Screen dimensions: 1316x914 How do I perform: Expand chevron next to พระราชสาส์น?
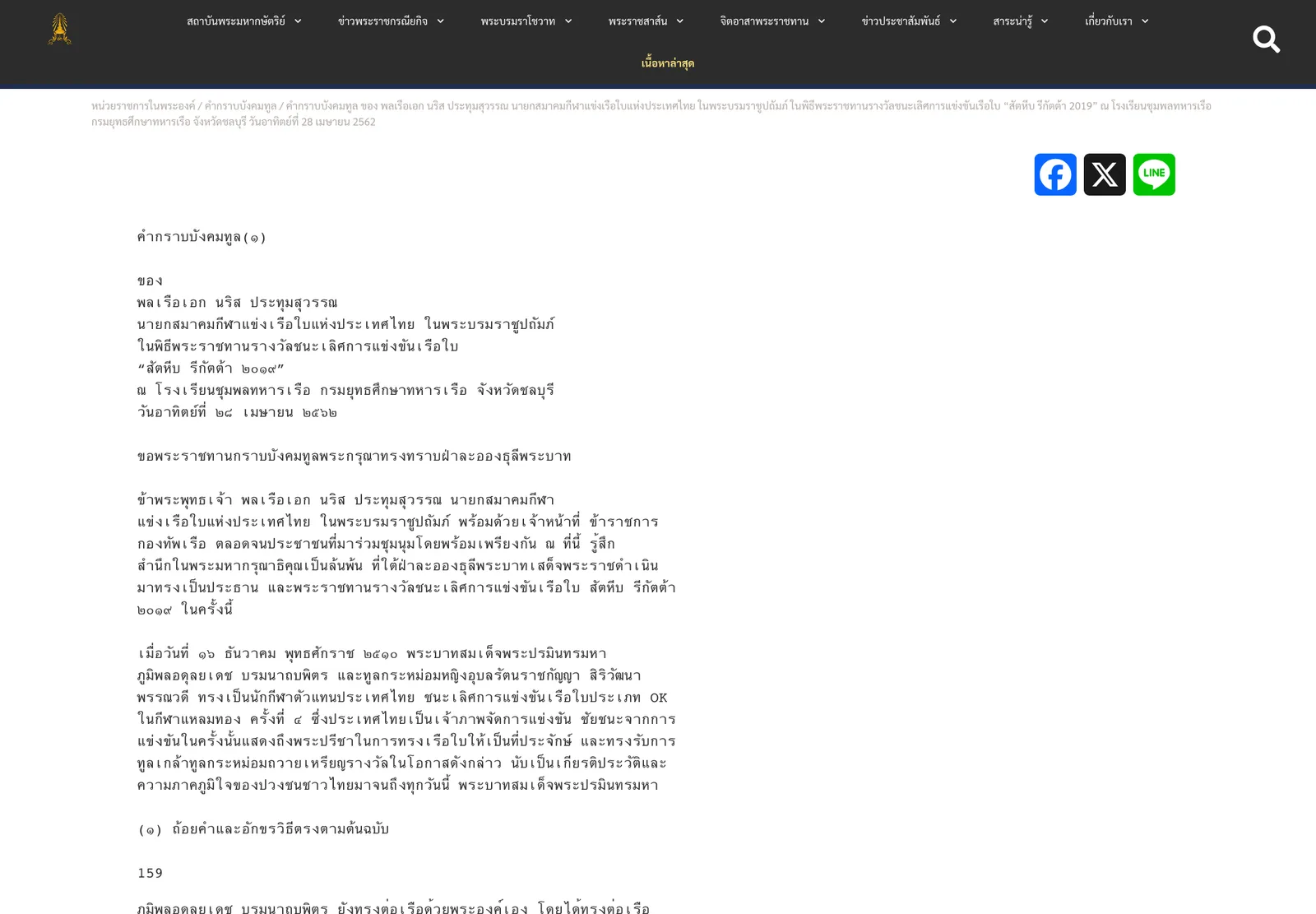coord(679,21)
